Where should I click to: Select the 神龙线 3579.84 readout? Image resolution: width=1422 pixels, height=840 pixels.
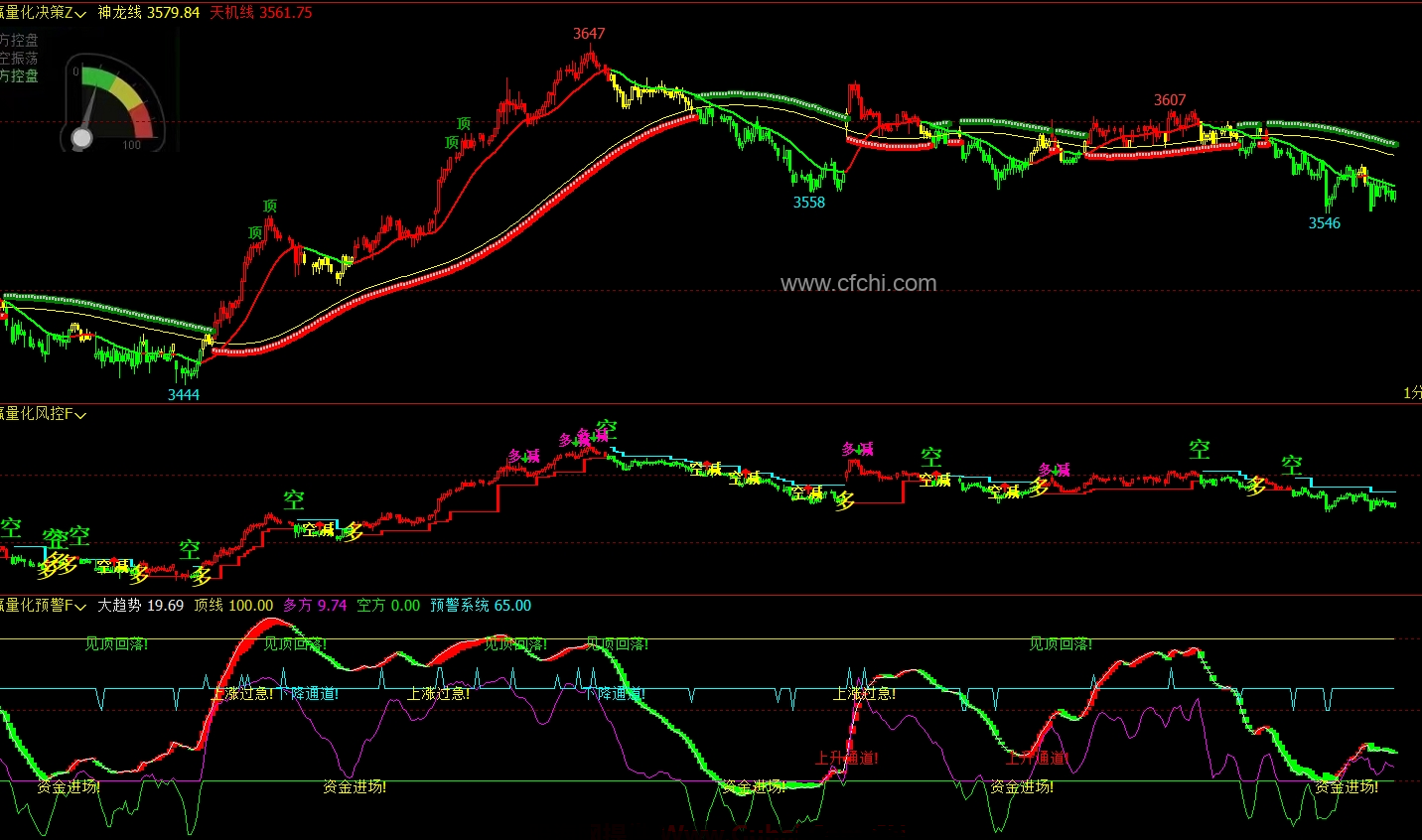click(149, 13)
